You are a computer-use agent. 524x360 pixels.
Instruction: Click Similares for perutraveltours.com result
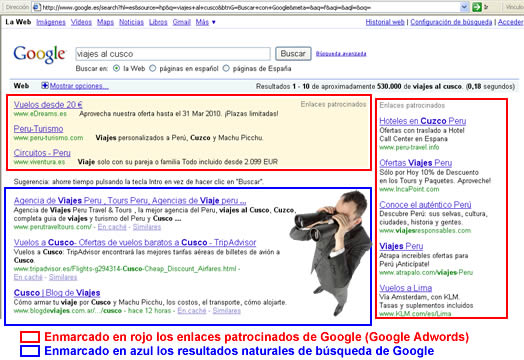tap(147, 227)
